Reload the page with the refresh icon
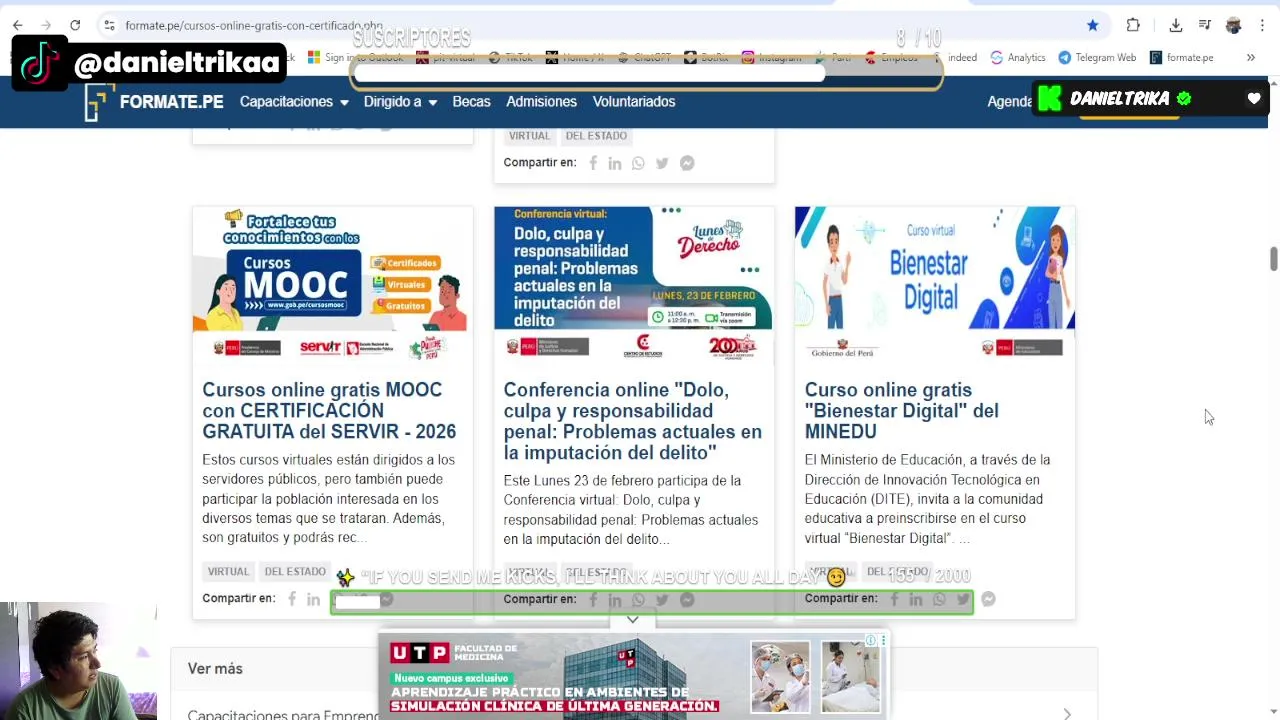The image size is (1280, 720). coord(75,25)
